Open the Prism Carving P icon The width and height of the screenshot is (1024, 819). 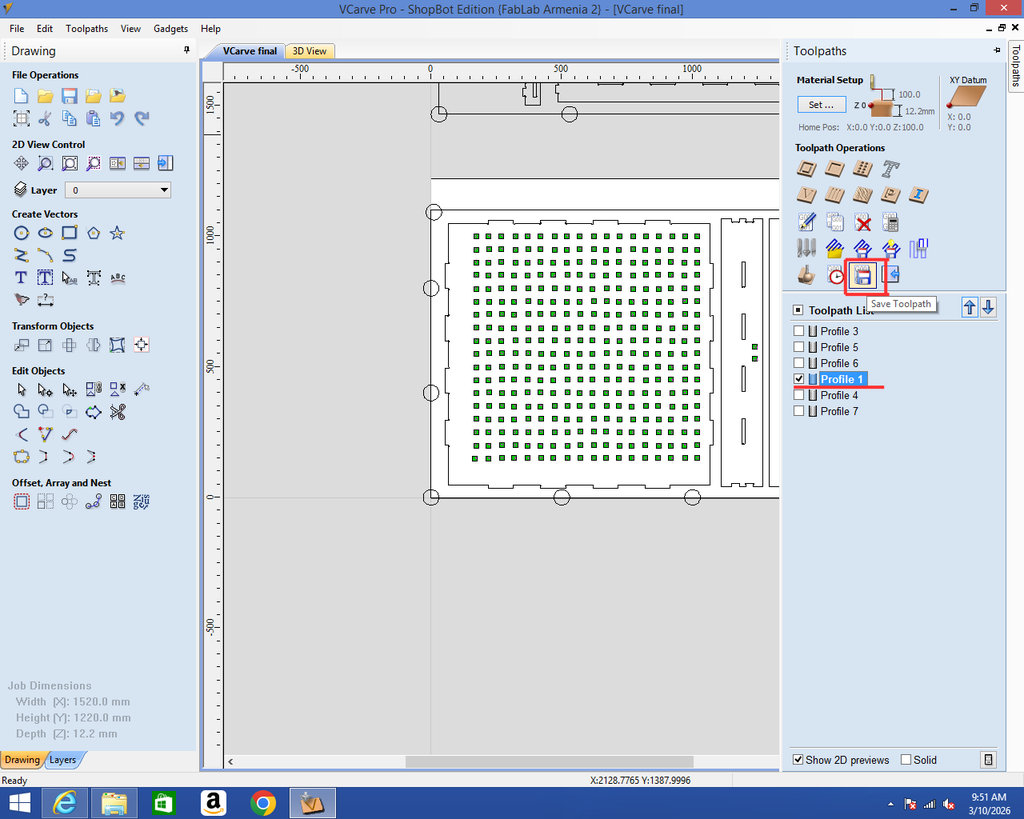890,195
